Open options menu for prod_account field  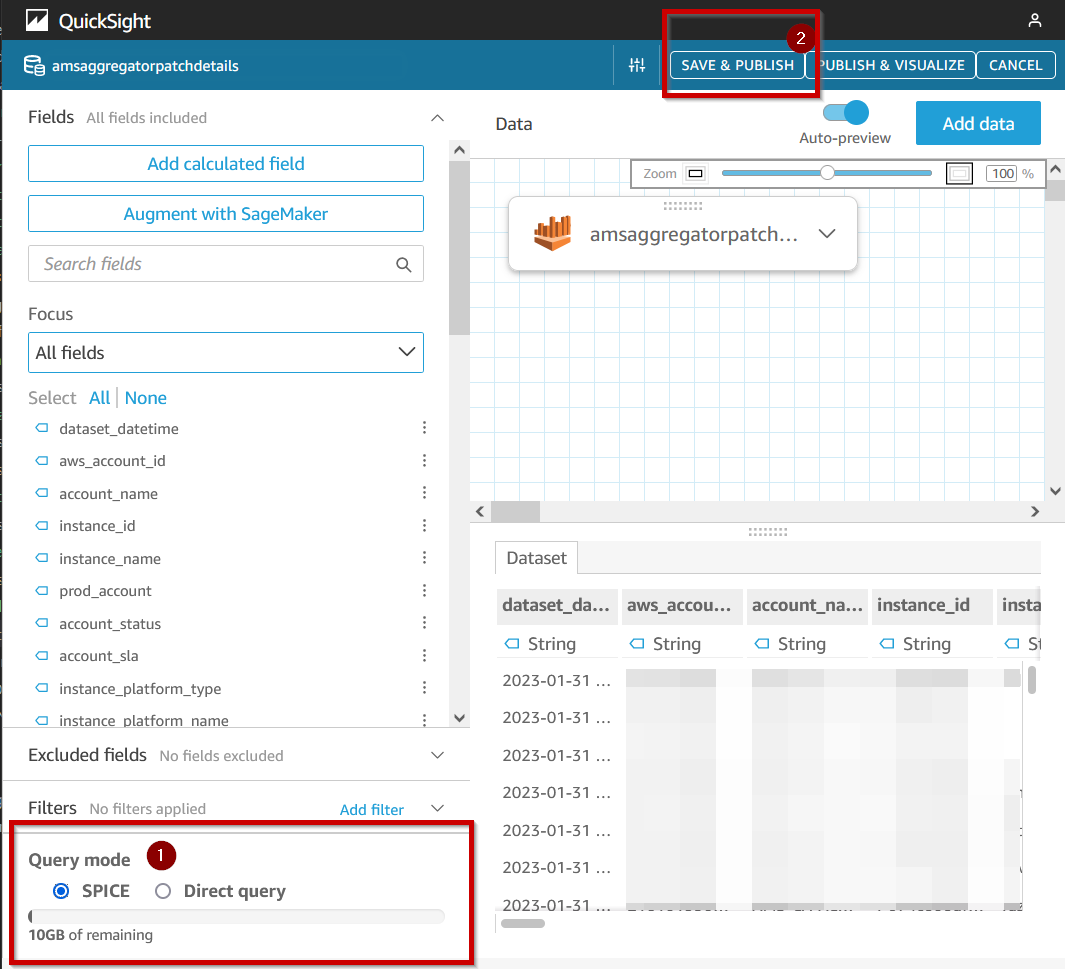coord(425,590)
